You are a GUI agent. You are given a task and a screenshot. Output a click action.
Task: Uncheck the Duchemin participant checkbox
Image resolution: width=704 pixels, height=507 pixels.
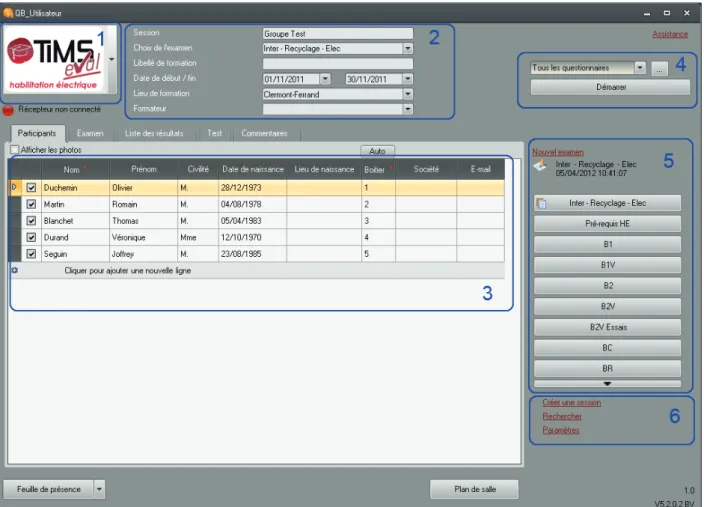[31, 188]
